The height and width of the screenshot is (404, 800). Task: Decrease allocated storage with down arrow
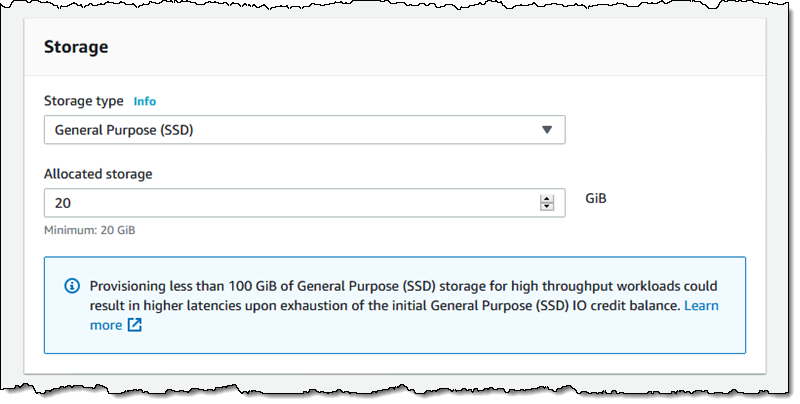(x=546, y=207)
